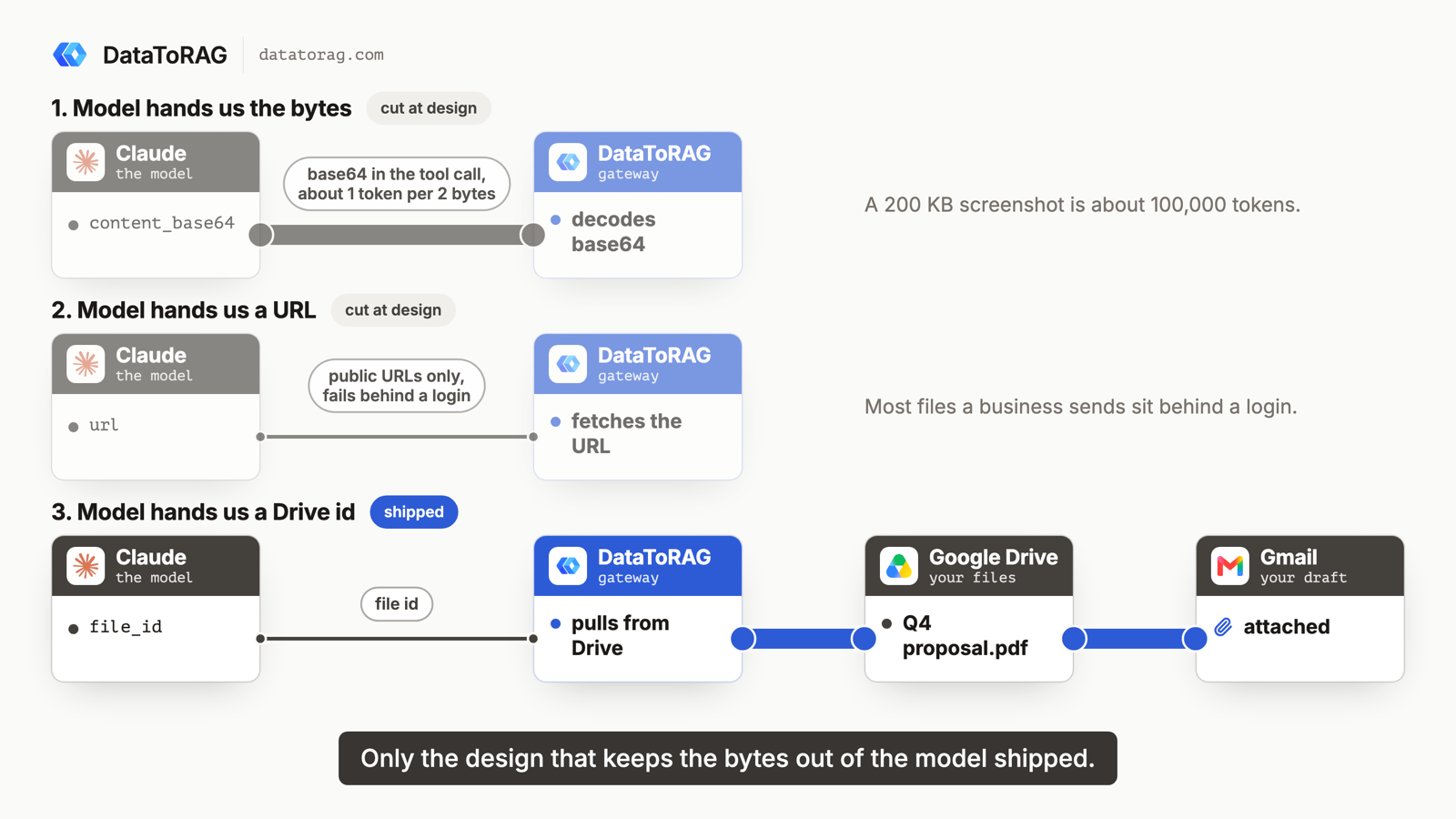Click the Gmail 'your draft' header
The image size is (1456, 819).
1300,566
